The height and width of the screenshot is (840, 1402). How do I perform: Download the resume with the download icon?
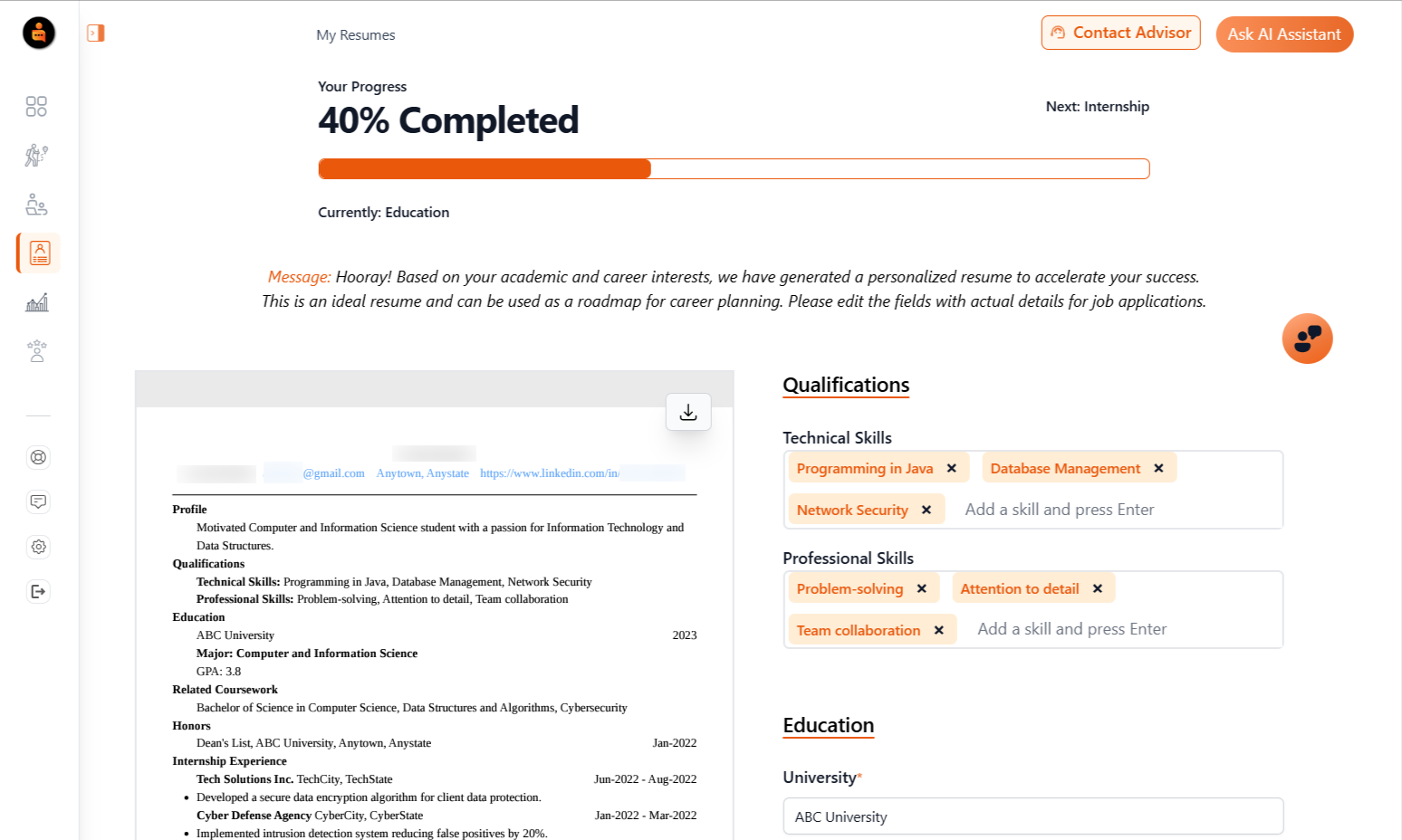pyautogui.click(x=688, y=412)
